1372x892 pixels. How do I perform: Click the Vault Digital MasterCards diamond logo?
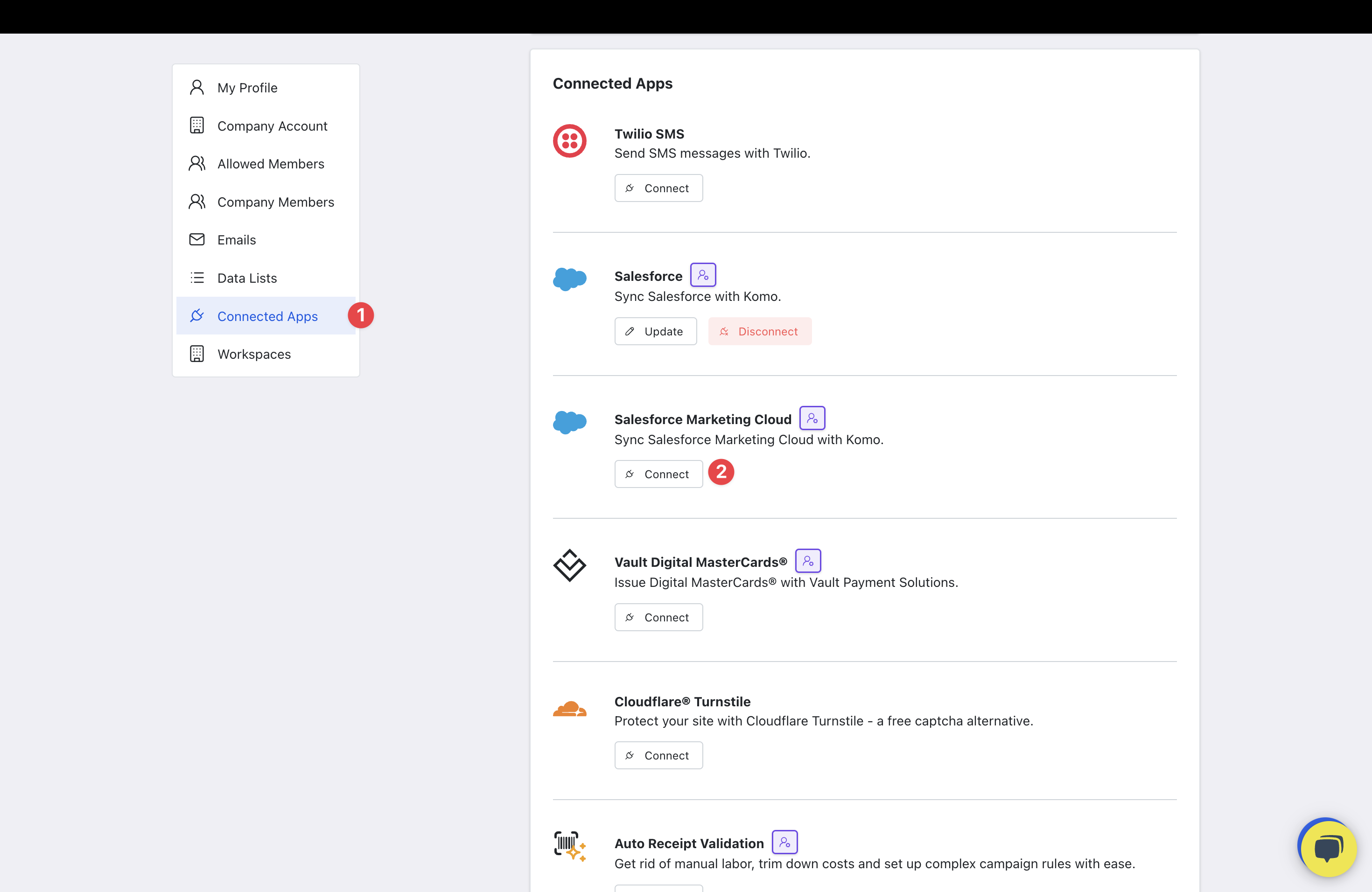pyautogui.click(x=569, y=565)
